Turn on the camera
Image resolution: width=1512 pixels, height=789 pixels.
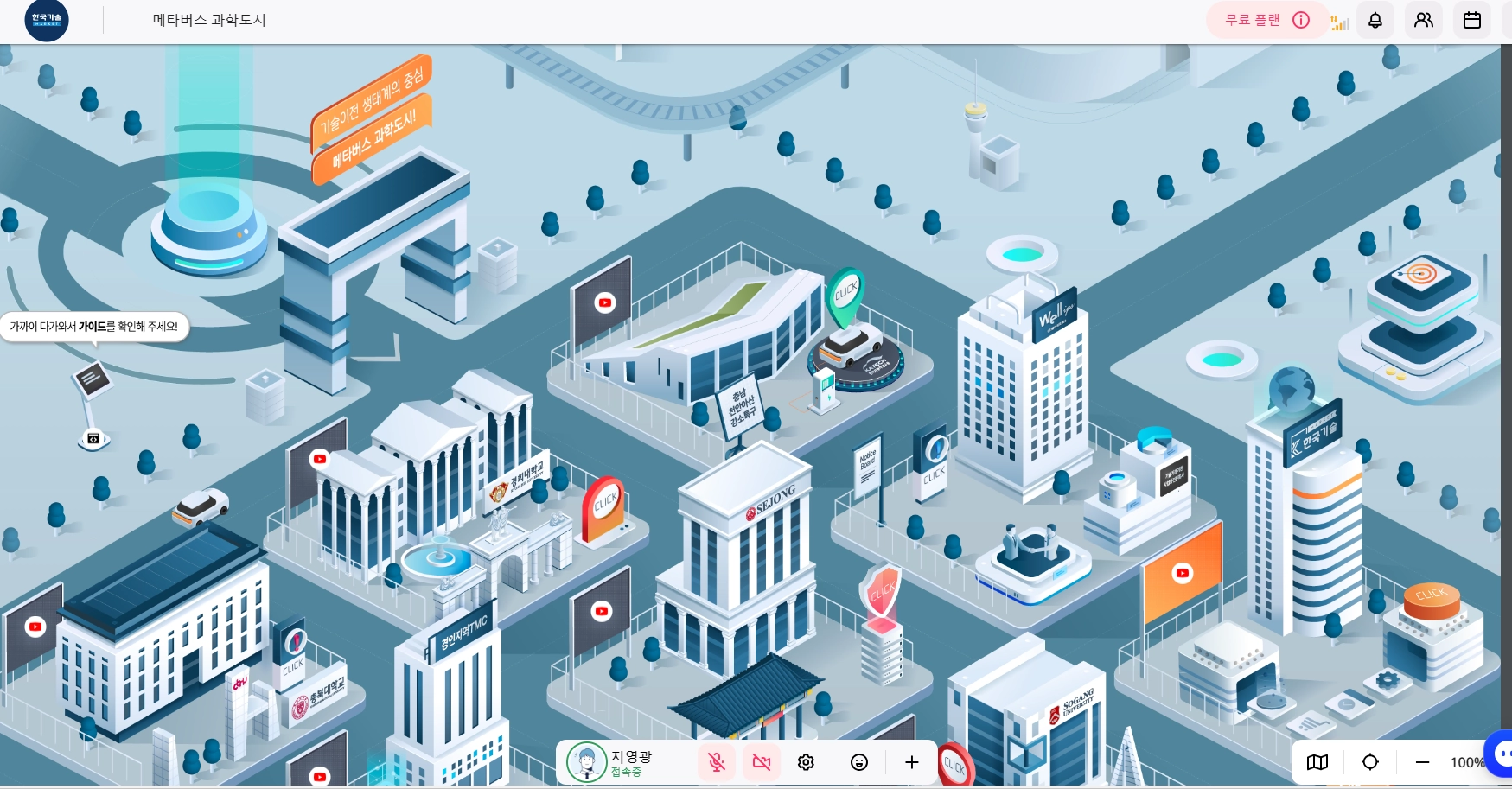(762, 762)
